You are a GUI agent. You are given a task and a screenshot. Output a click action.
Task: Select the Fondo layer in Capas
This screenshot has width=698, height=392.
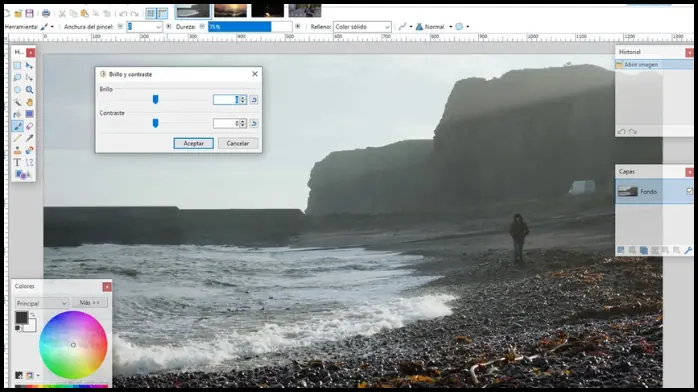tap(654, 191)
